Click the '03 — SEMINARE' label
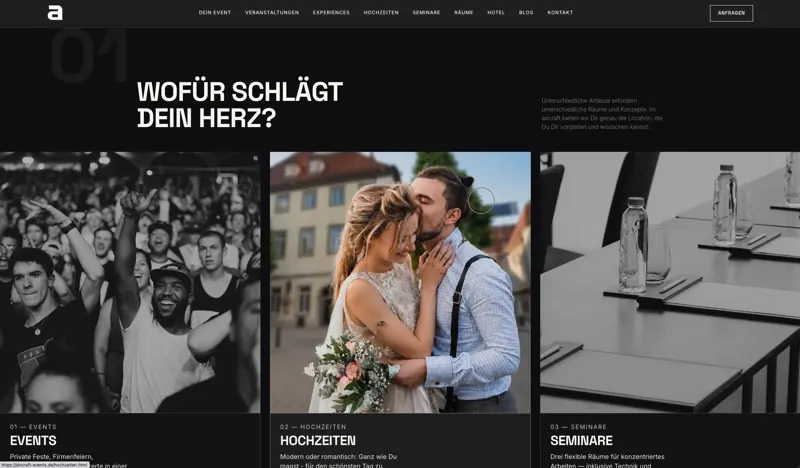The image size is (800, 468). 579,427
